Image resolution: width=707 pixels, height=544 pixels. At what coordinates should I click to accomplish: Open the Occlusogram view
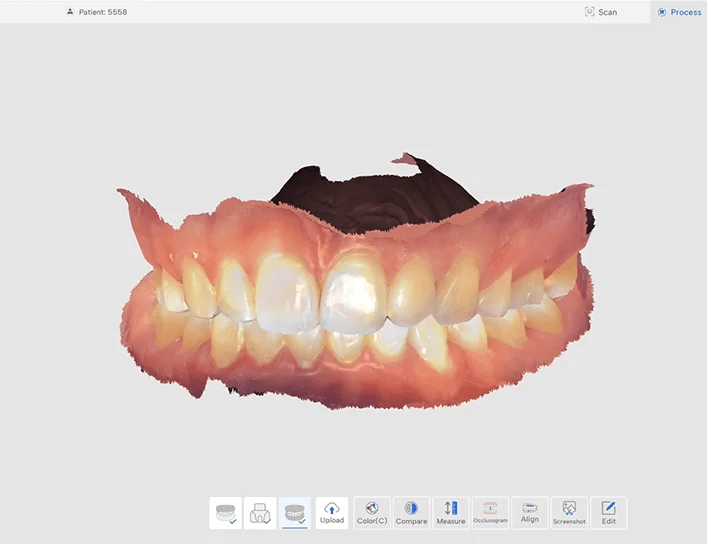(490, 513)
